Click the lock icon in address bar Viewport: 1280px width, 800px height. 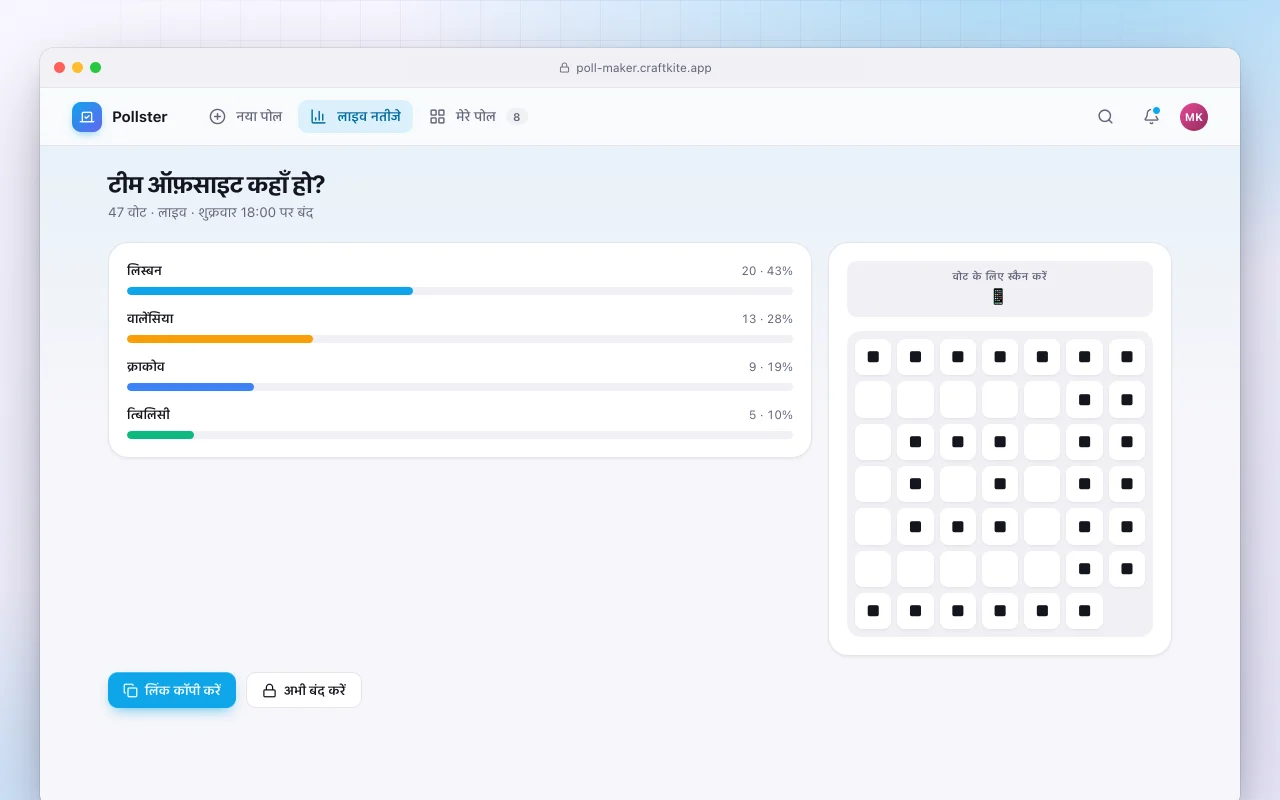coord(564,68)
